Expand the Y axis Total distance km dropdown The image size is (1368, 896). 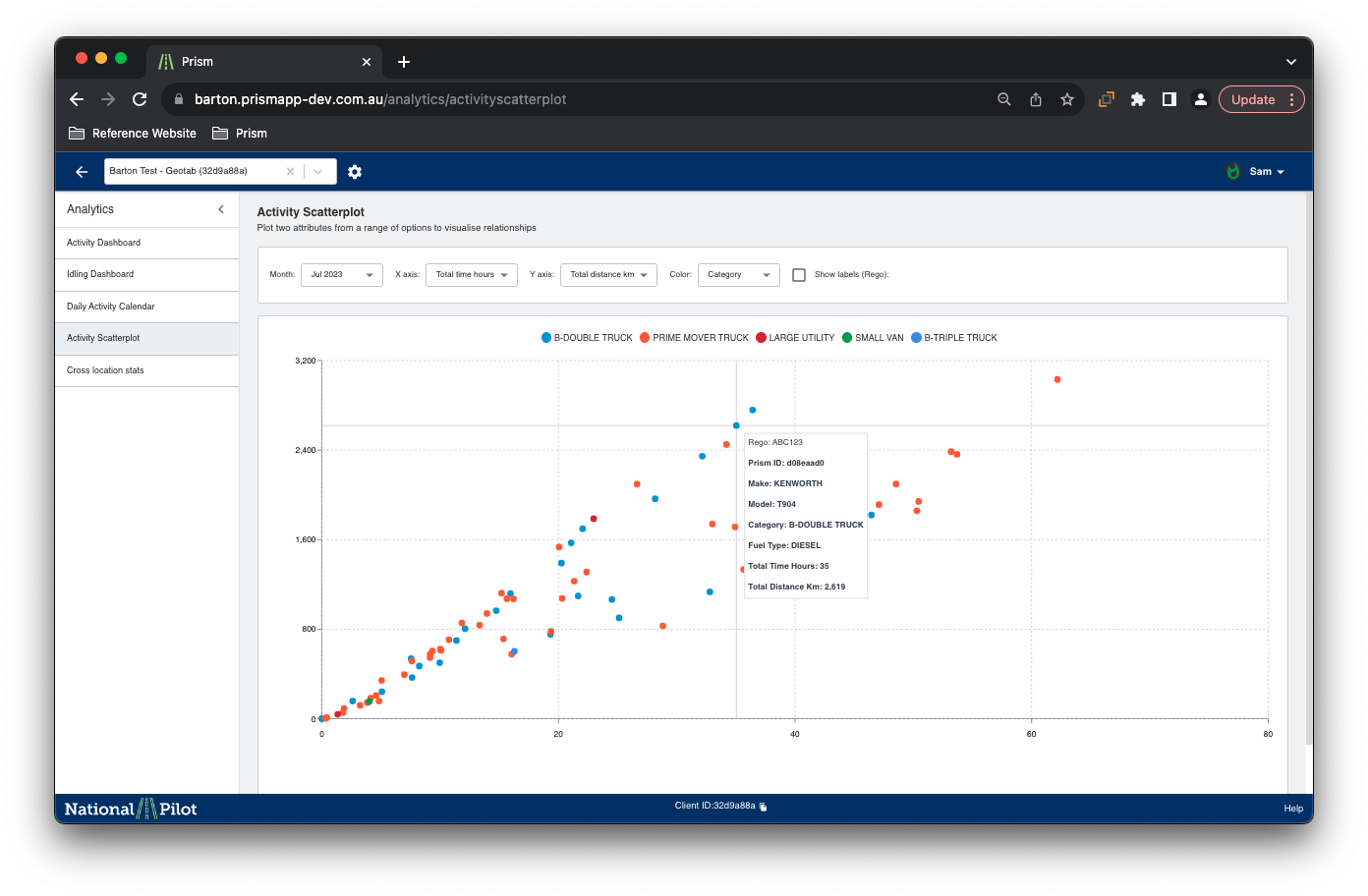[608, 275]
